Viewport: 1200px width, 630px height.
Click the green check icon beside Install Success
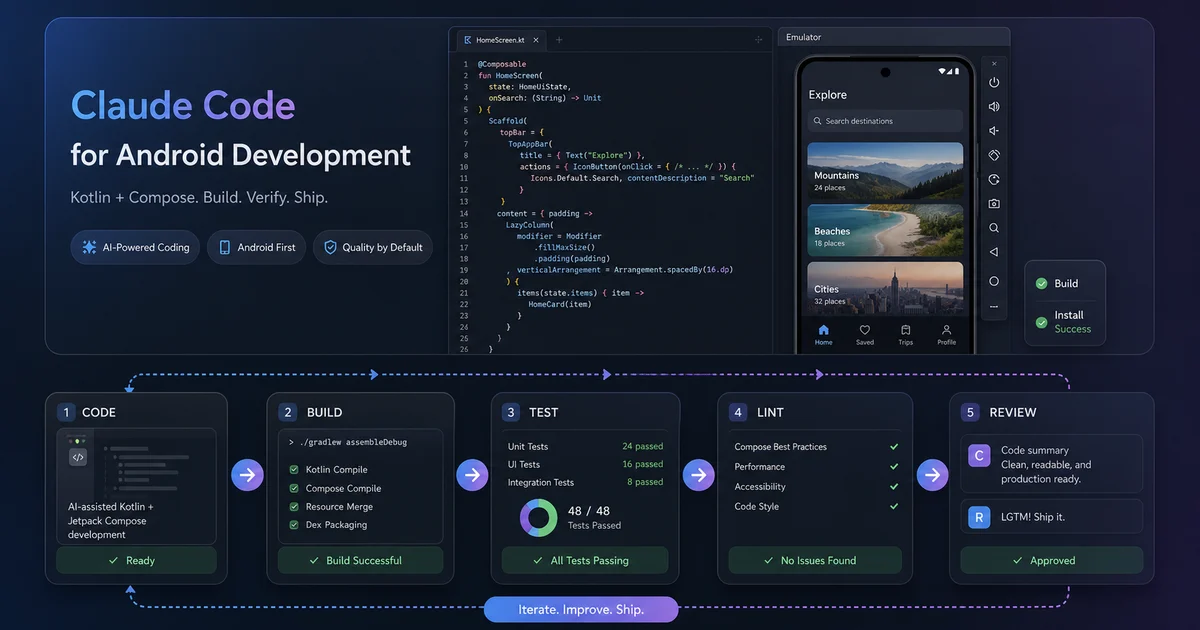[1042, 322]
